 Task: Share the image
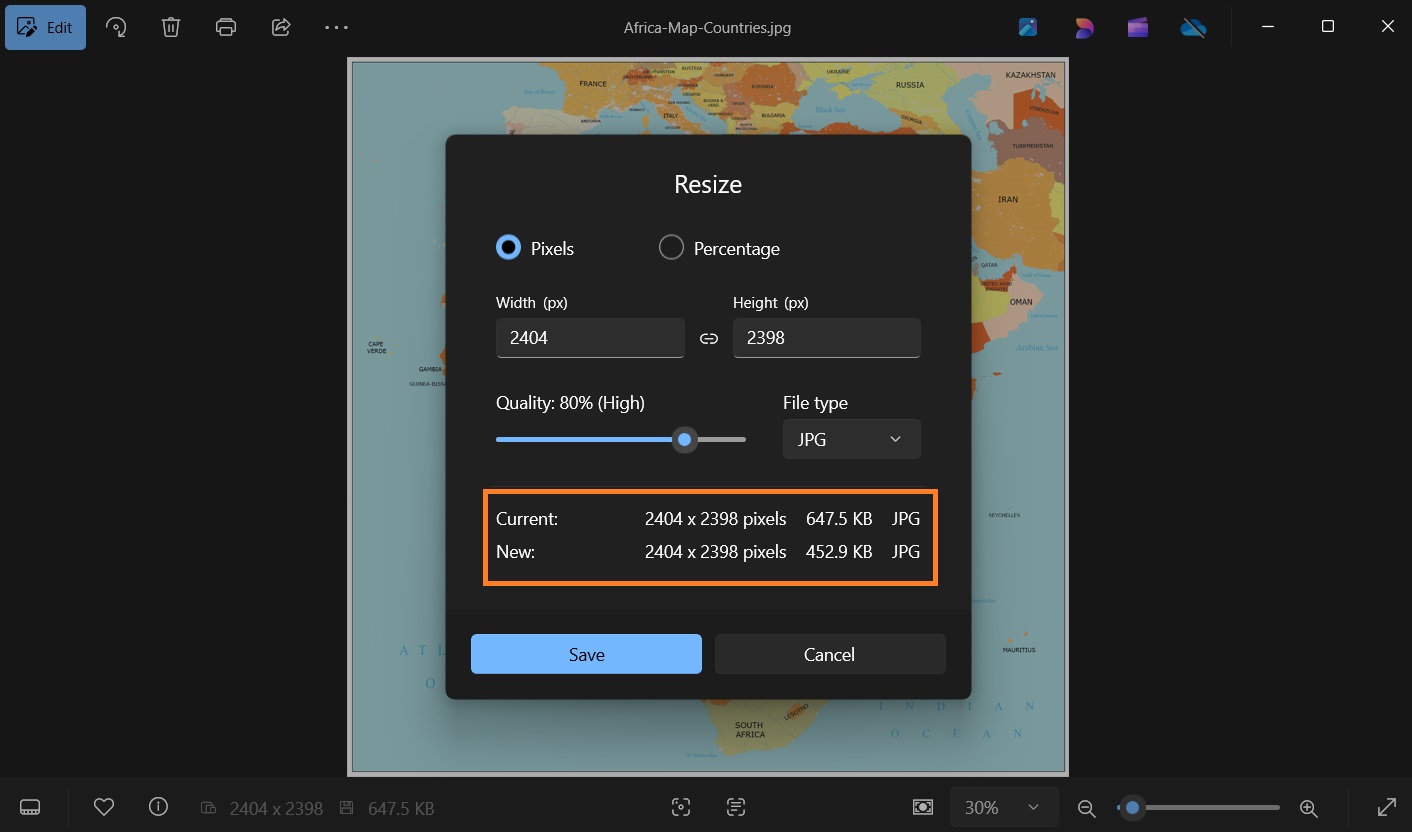(280, 27)
